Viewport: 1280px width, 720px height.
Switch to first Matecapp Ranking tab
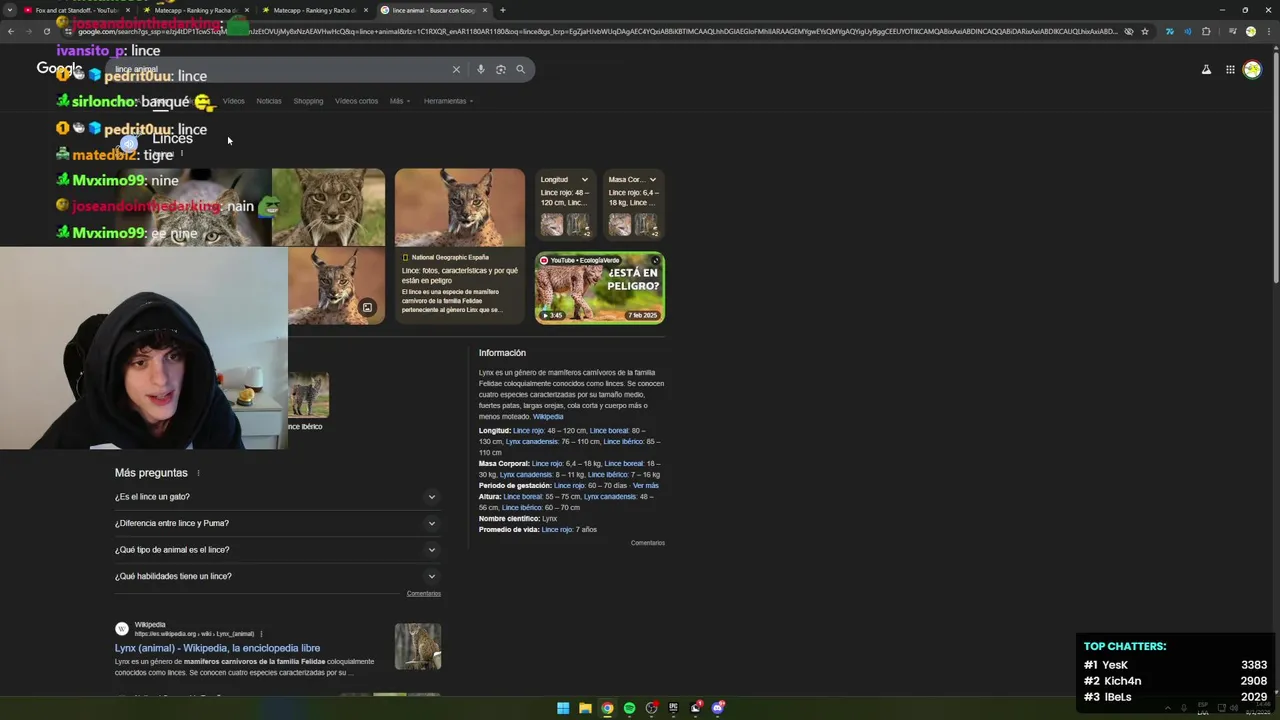(x=195, y=10)
